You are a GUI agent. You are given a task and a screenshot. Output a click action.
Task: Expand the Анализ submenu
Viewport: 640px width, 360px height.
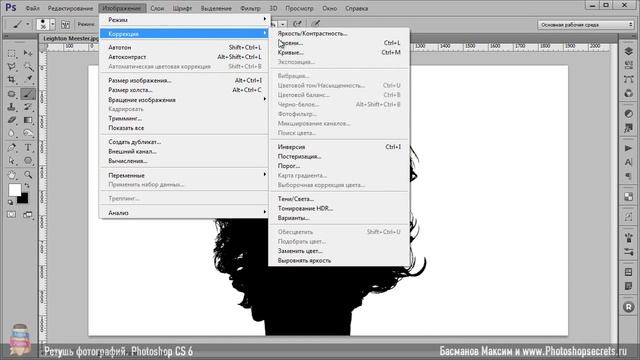(184, 213)
